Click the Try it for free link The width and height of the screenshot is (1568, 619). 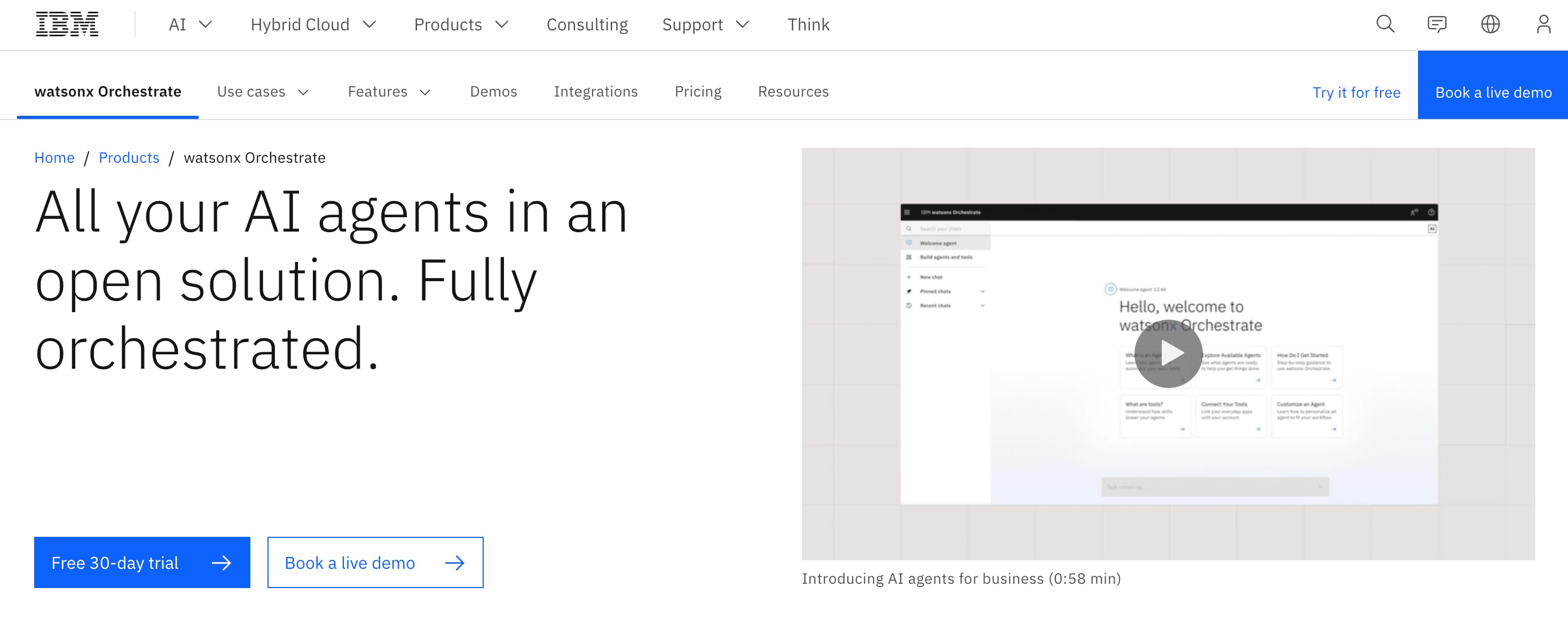(1356, 92)
